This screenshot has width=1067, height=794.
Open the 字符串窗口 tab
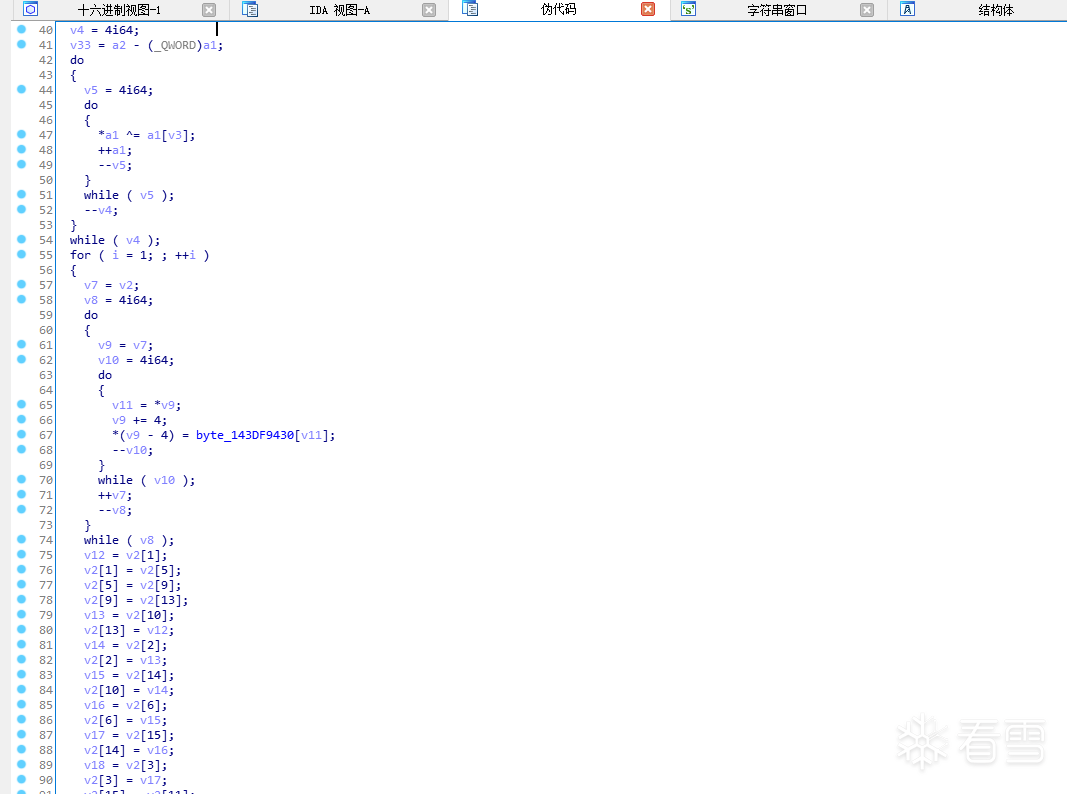click(777, 10)
